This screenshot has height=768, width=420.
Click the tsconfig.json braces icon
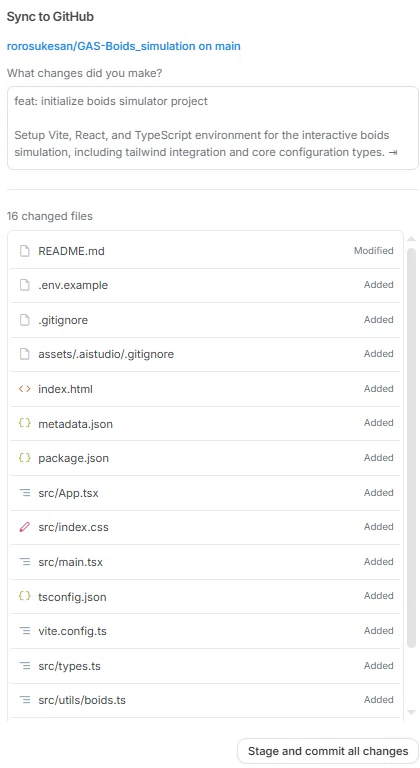pyautogui.click(x=25, y=596)
